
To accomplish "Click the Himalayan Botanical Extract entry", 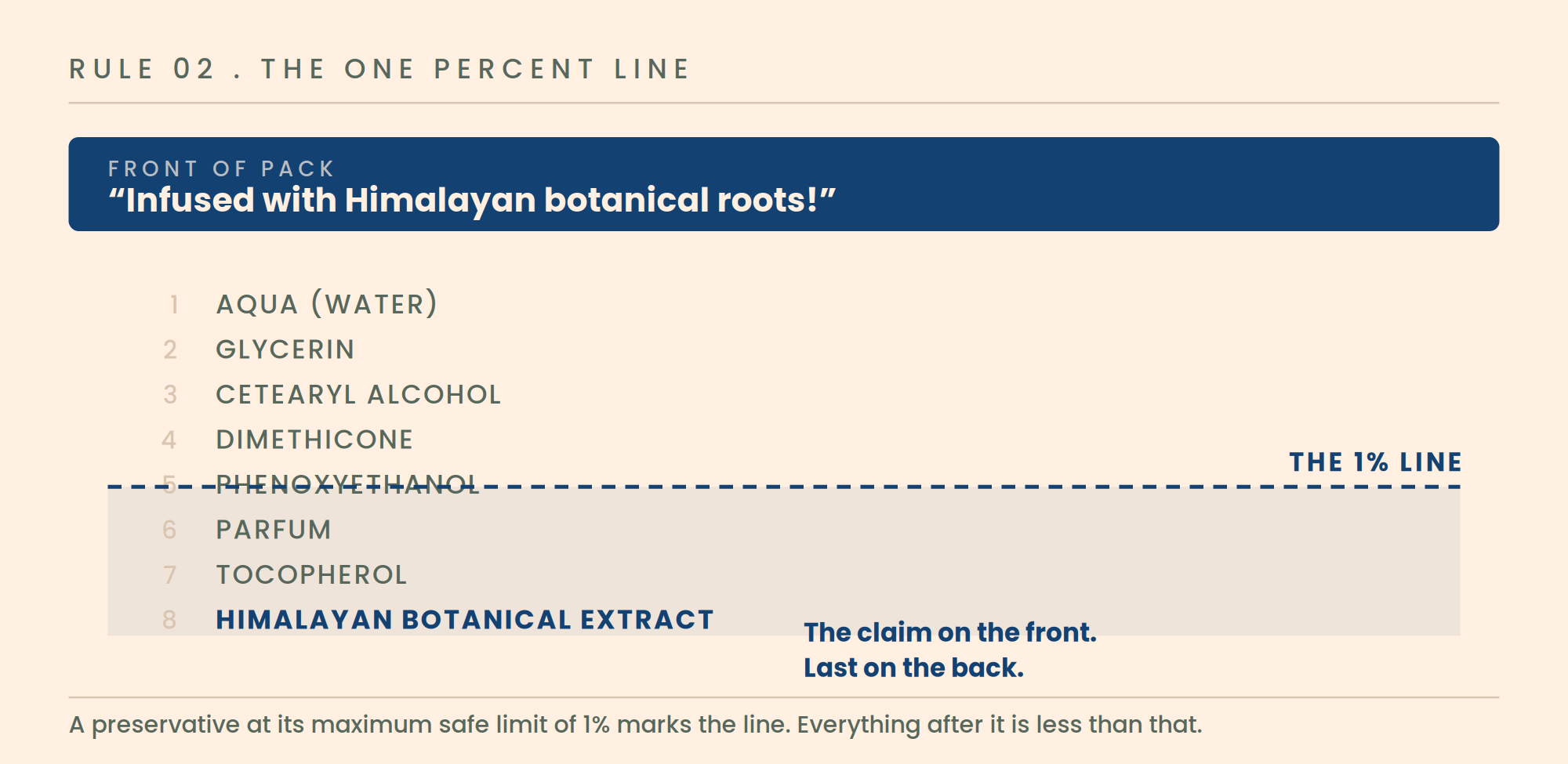I will [x=465, y=620].
